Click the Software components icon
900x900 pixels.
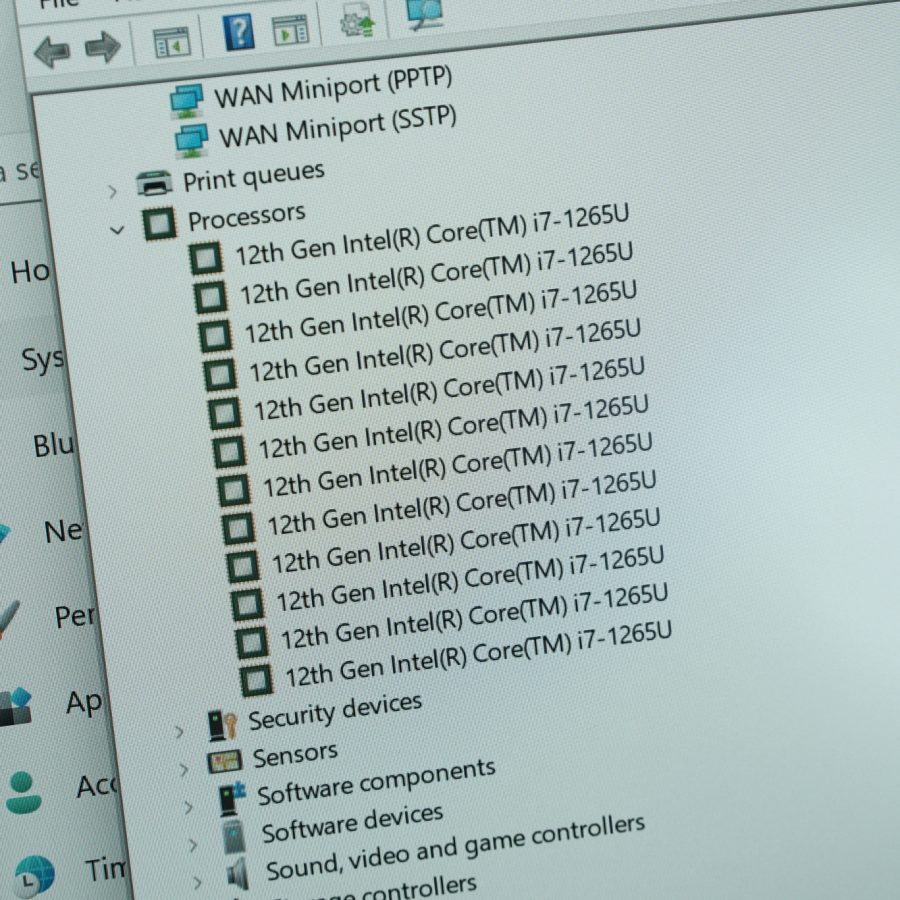(232, 798)
